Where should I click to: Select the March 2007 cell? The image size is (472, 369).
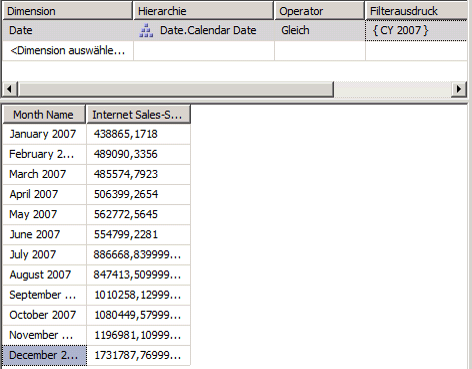pyautogui.click(x=44, y=174)
